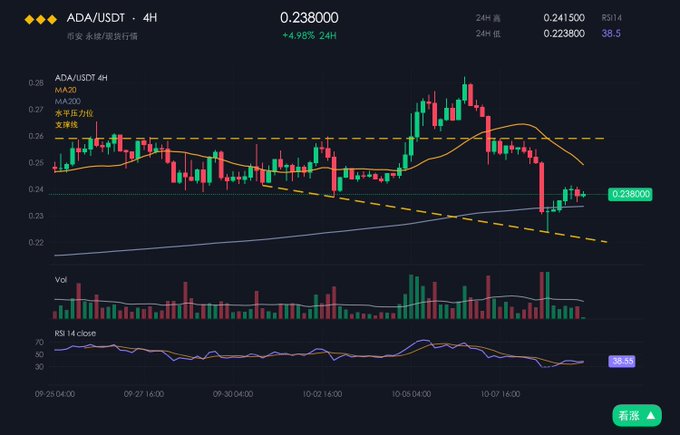Click the 0.28 price axis label
The width and height of the screenshot is (680, 435).
coord(36,83)
